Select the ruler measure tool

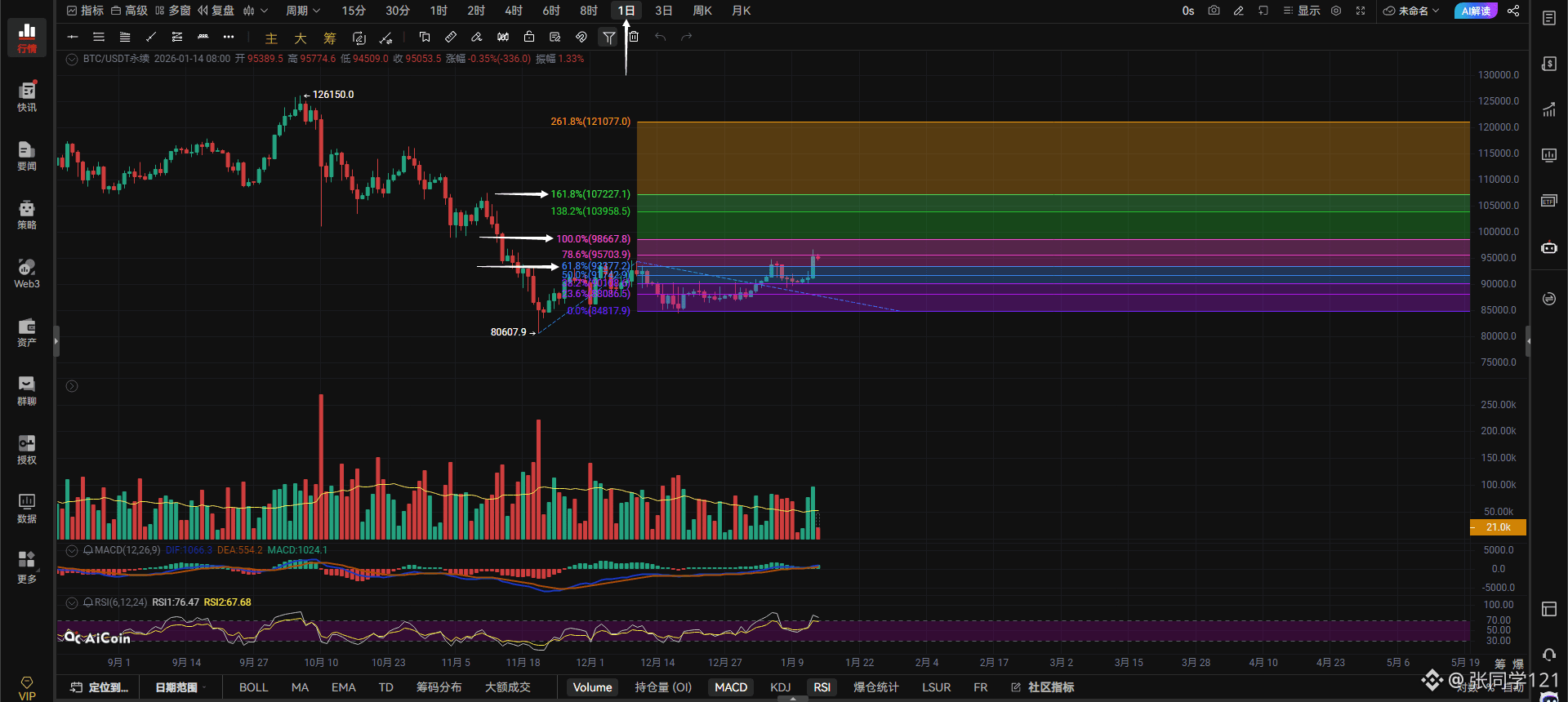[450, 37]
